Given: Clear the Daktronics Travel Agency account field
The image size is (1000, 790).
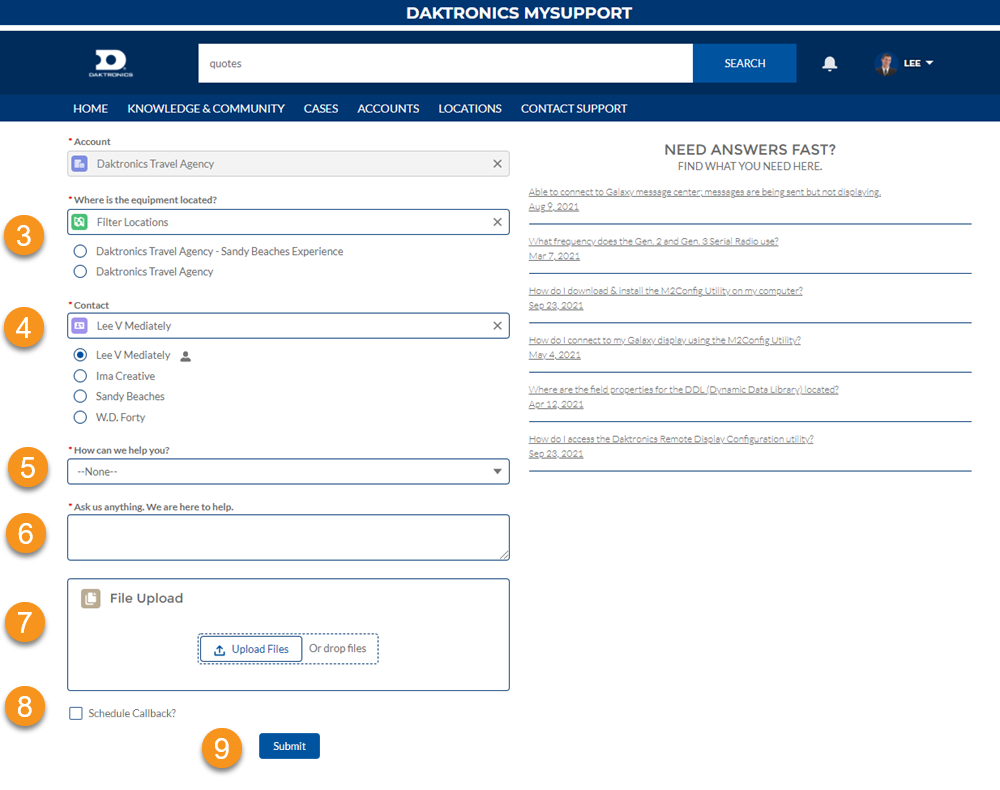Looking at the screenshot, I should coord(497,164).
